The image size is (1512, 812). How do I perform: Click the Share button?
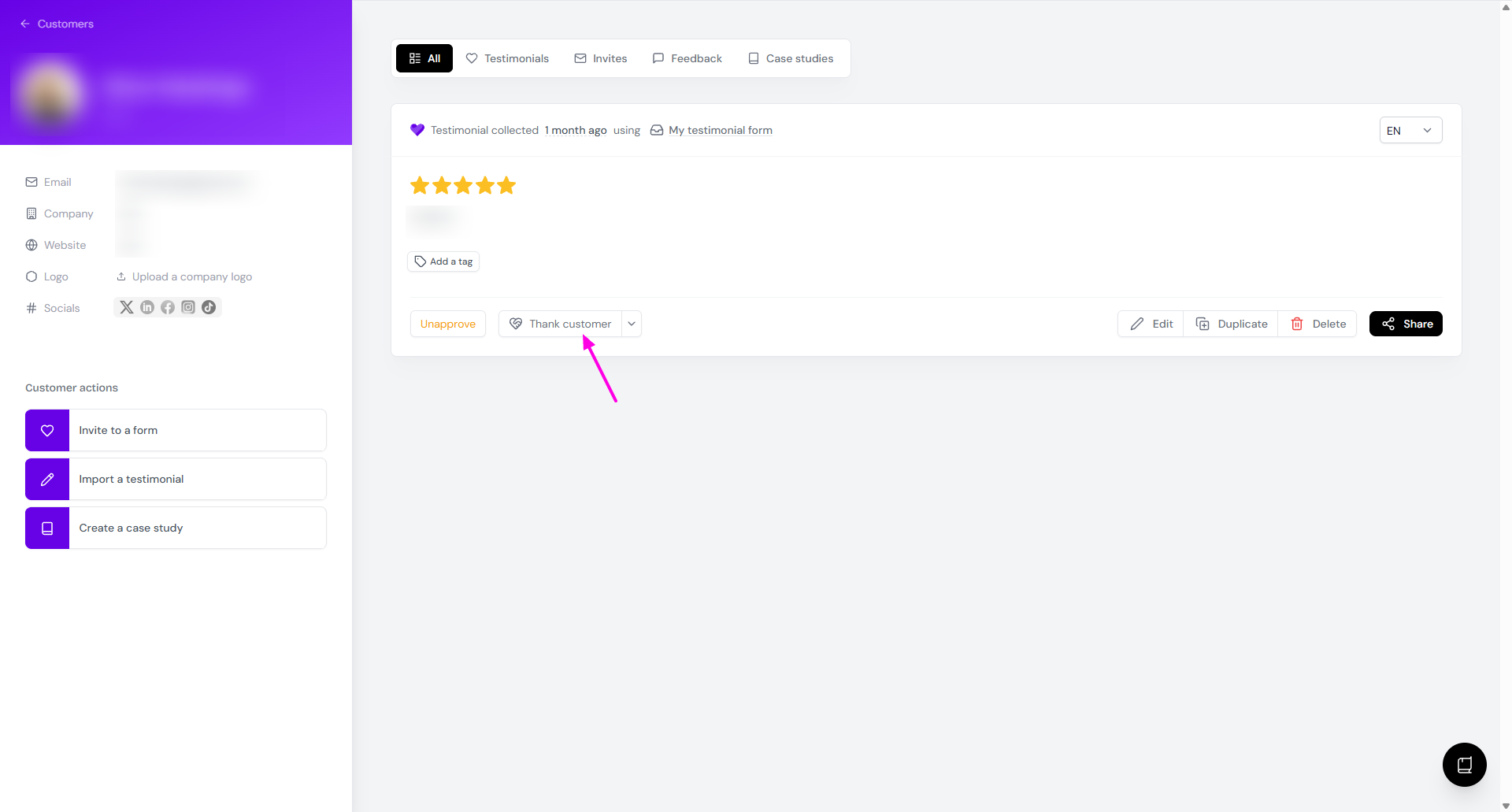pos(1406,324)
